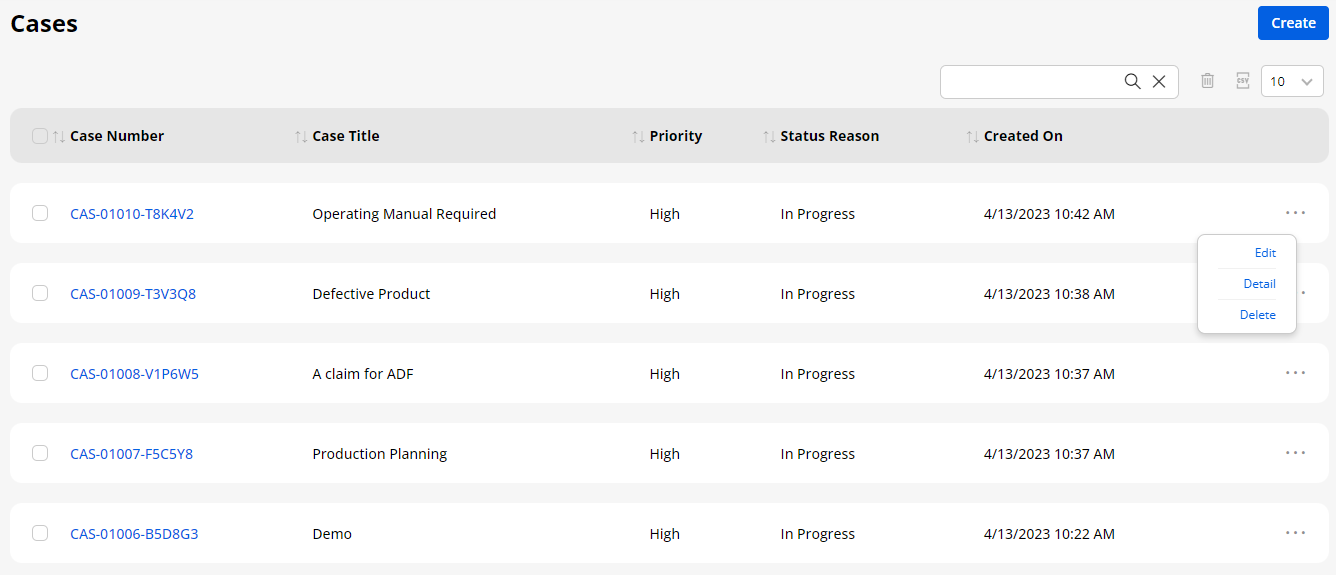The height and width of the screenshot is (575, 1336).
Task: Open three-dot menu for A claim for ADF
Action: 1295,373
